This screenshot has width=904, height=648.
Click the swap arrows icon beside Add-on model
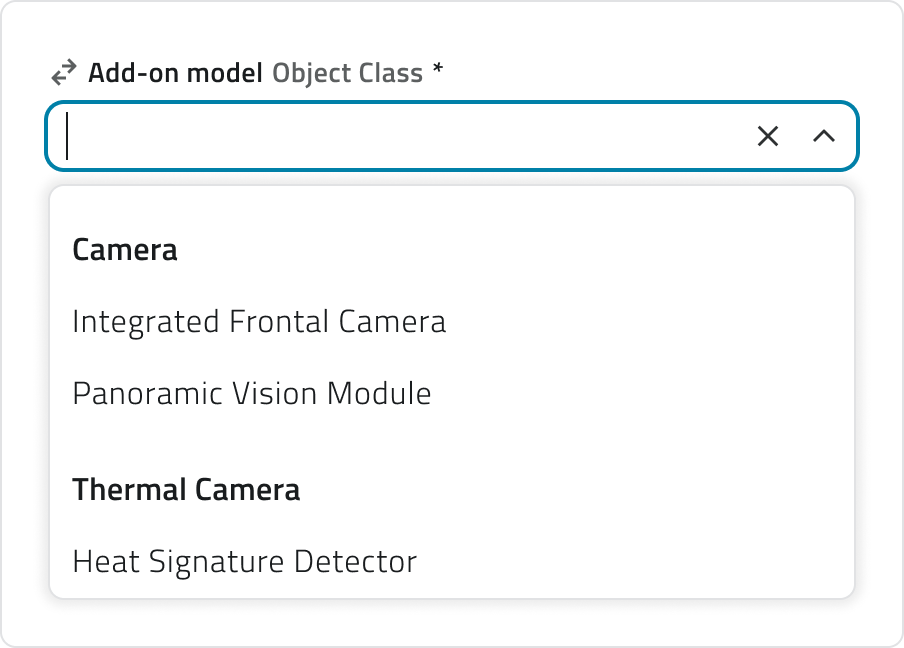[x=63, y=71]
